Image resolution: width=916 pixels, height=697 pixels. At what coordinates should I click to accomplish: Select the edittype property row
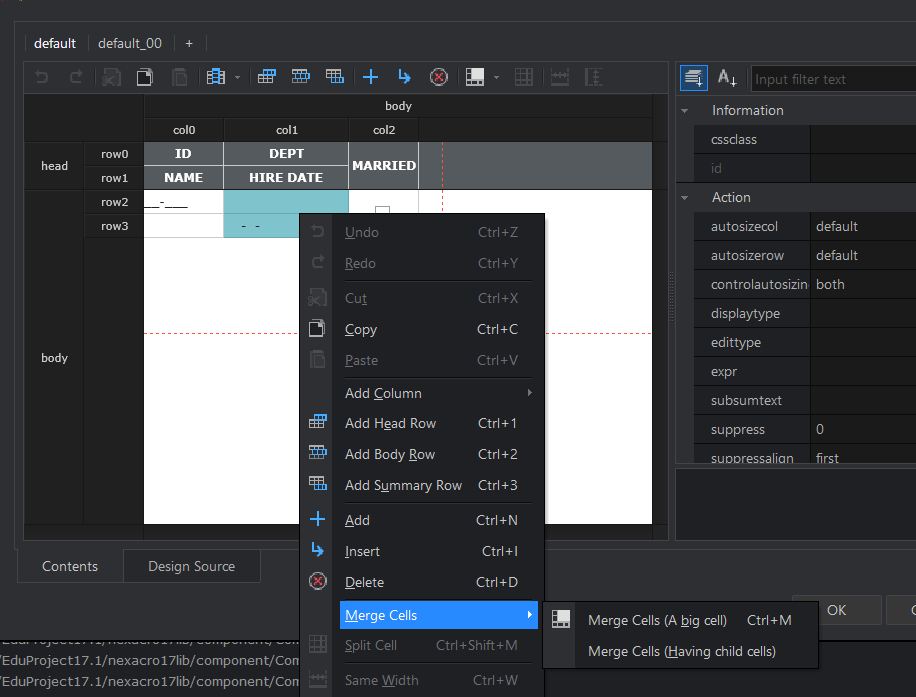pos(805,342)
